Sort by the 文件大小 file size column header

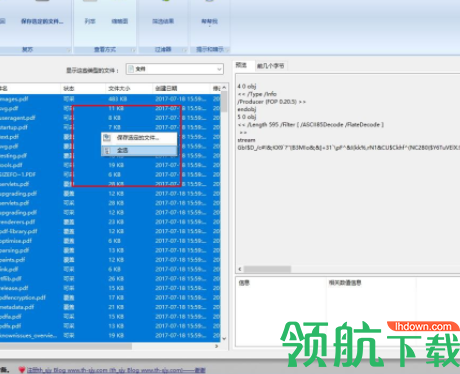(119, 88)
